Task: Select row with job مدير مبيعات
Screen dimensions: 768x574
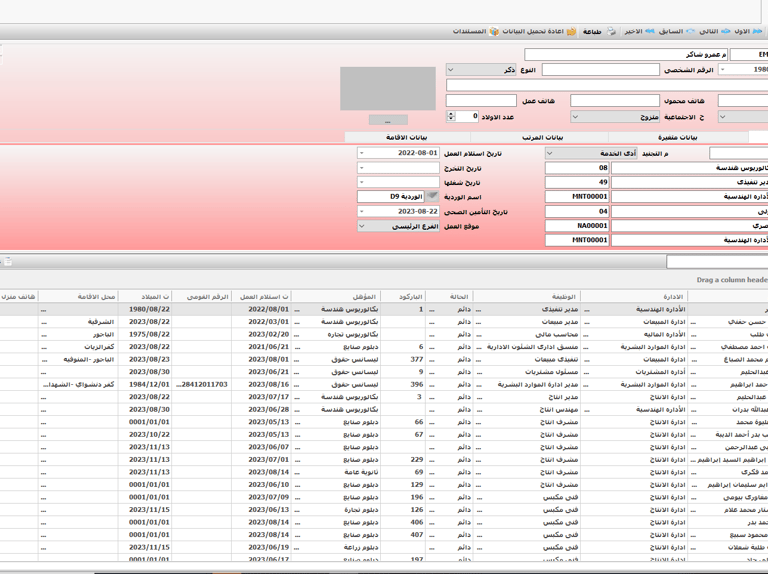Action: (384, 322)
